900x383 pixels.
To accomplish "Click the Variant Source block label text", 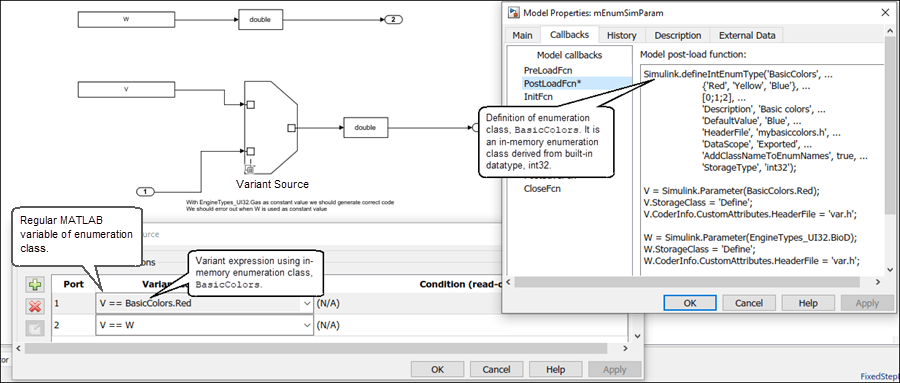I will 272,184.
